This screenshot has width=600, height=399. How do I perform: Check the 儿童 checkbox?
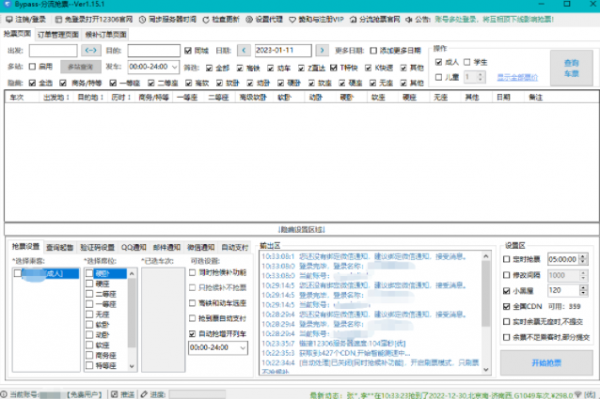439,77
